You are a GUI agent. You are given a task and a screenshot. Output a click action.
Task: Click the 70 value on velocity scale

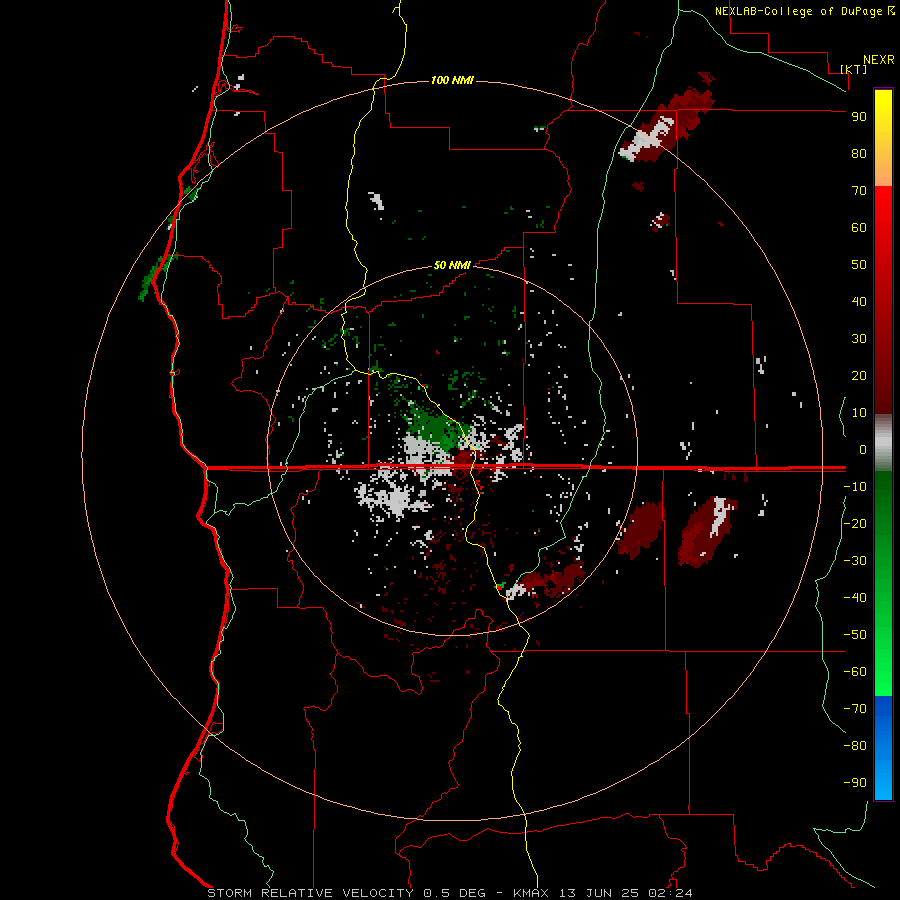point(859,191)
